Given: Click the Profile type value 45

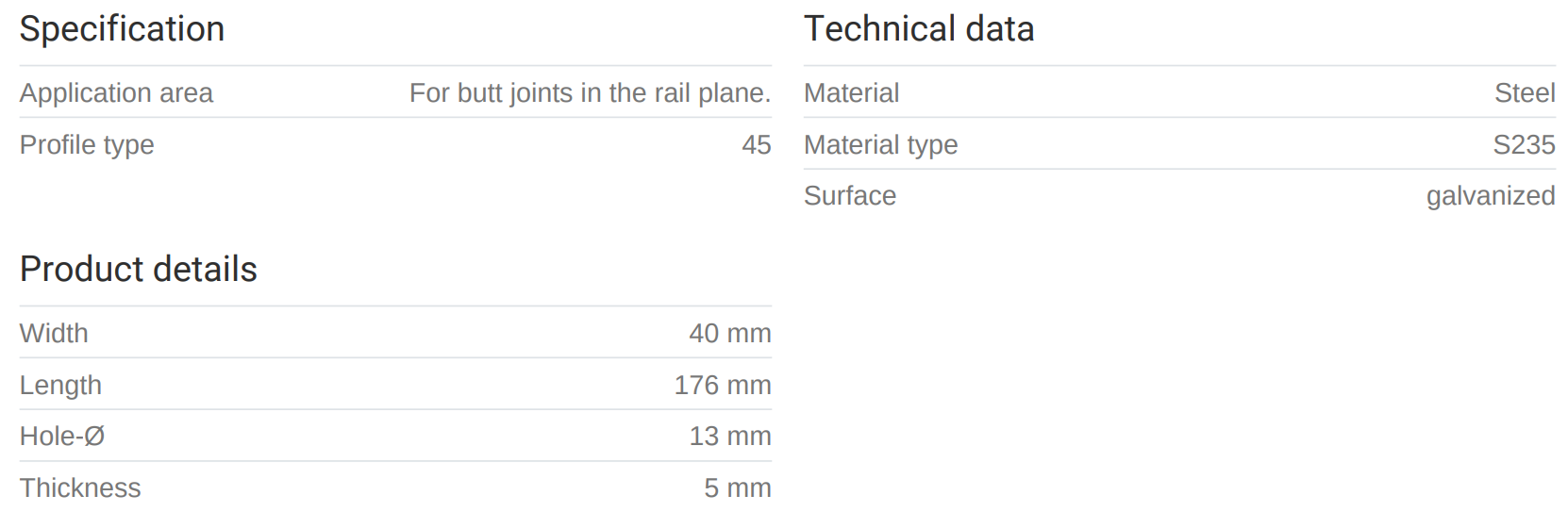Looking at the screenshot, I should pyautogui.click(x=756, y=145).
